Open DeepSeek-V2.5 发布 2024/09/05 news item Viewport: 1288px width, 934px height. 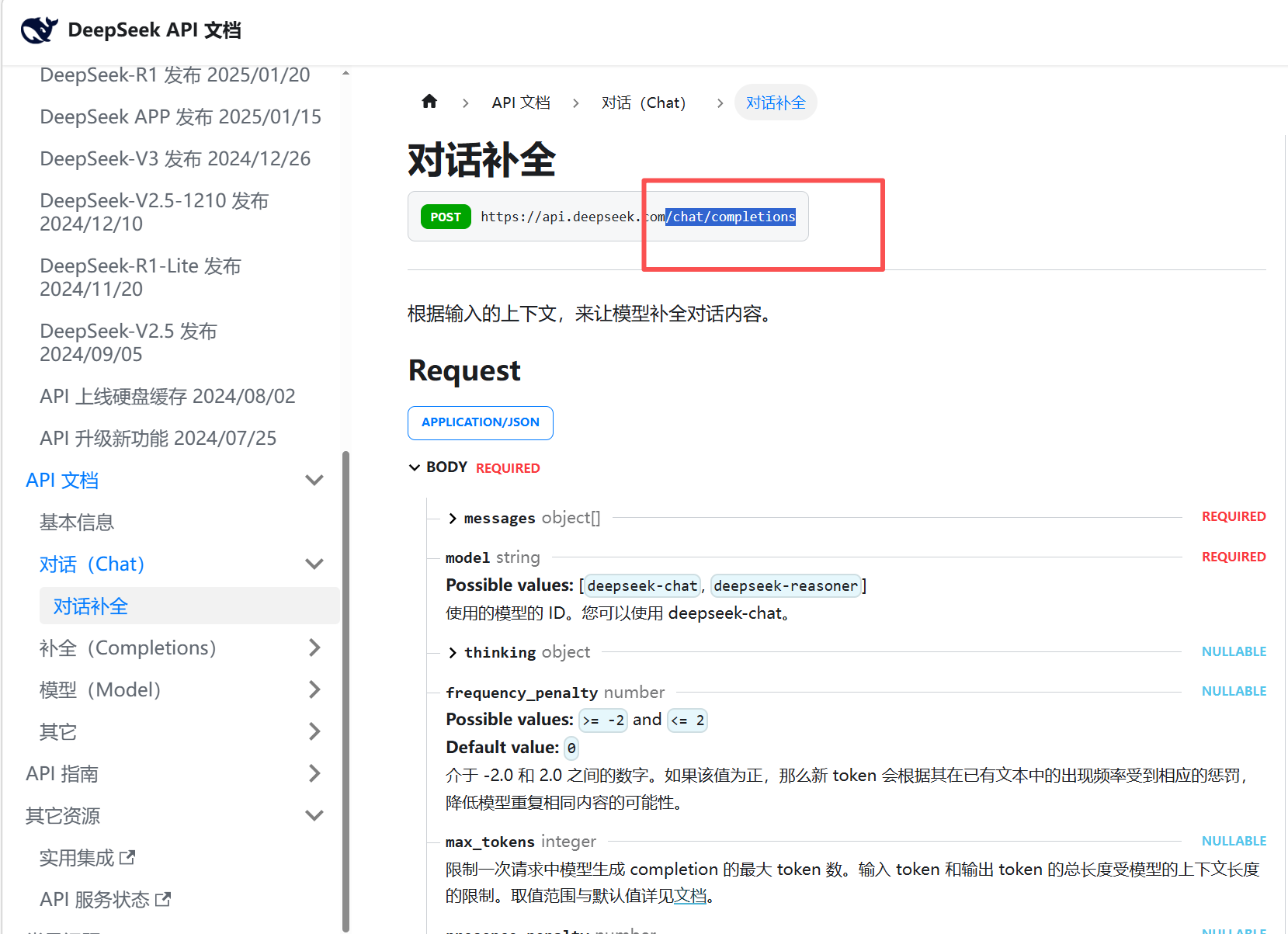[128, 342]
